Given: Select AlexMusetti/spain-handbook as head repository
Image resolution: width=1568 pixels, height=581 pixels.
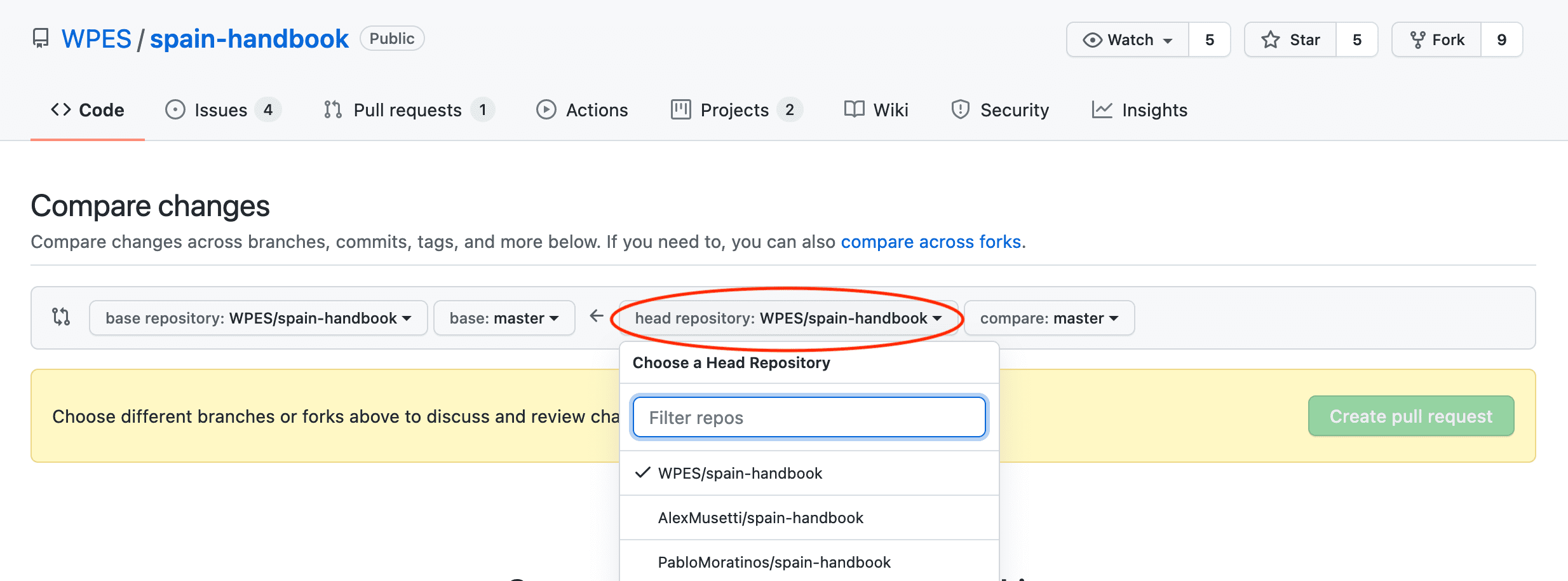Looking at the screenshot, I should (809, 517).
